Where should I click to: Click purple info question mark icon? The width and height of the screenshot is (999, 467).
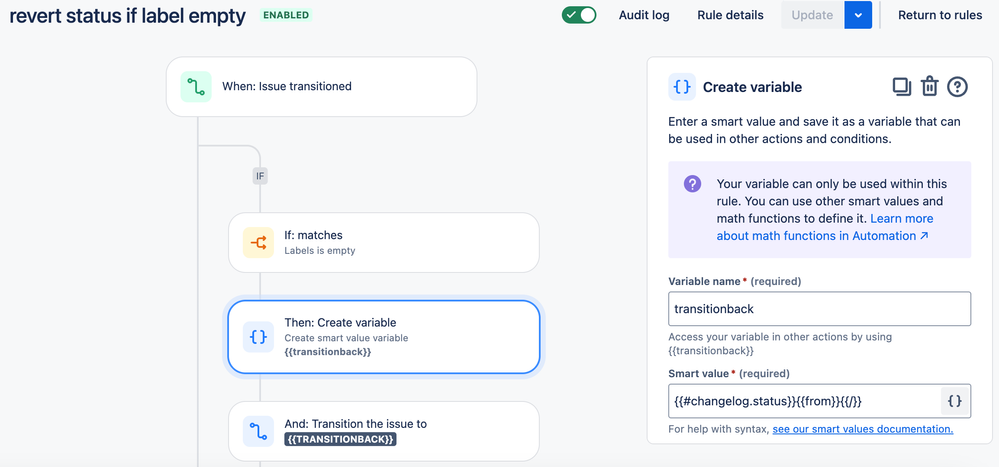tap(693, 184)
